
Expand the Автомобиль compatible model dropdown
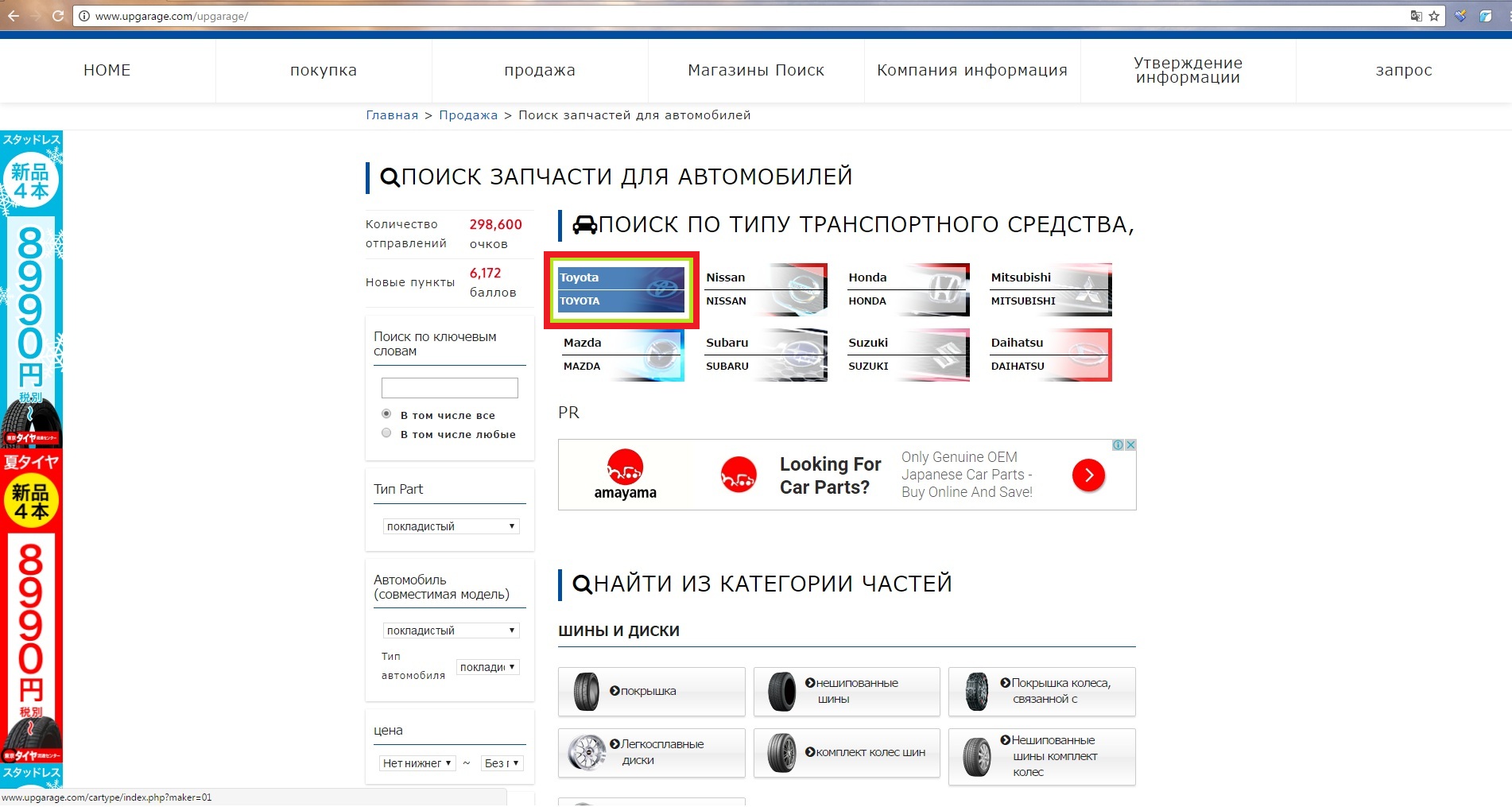click(x=451, y=630)
